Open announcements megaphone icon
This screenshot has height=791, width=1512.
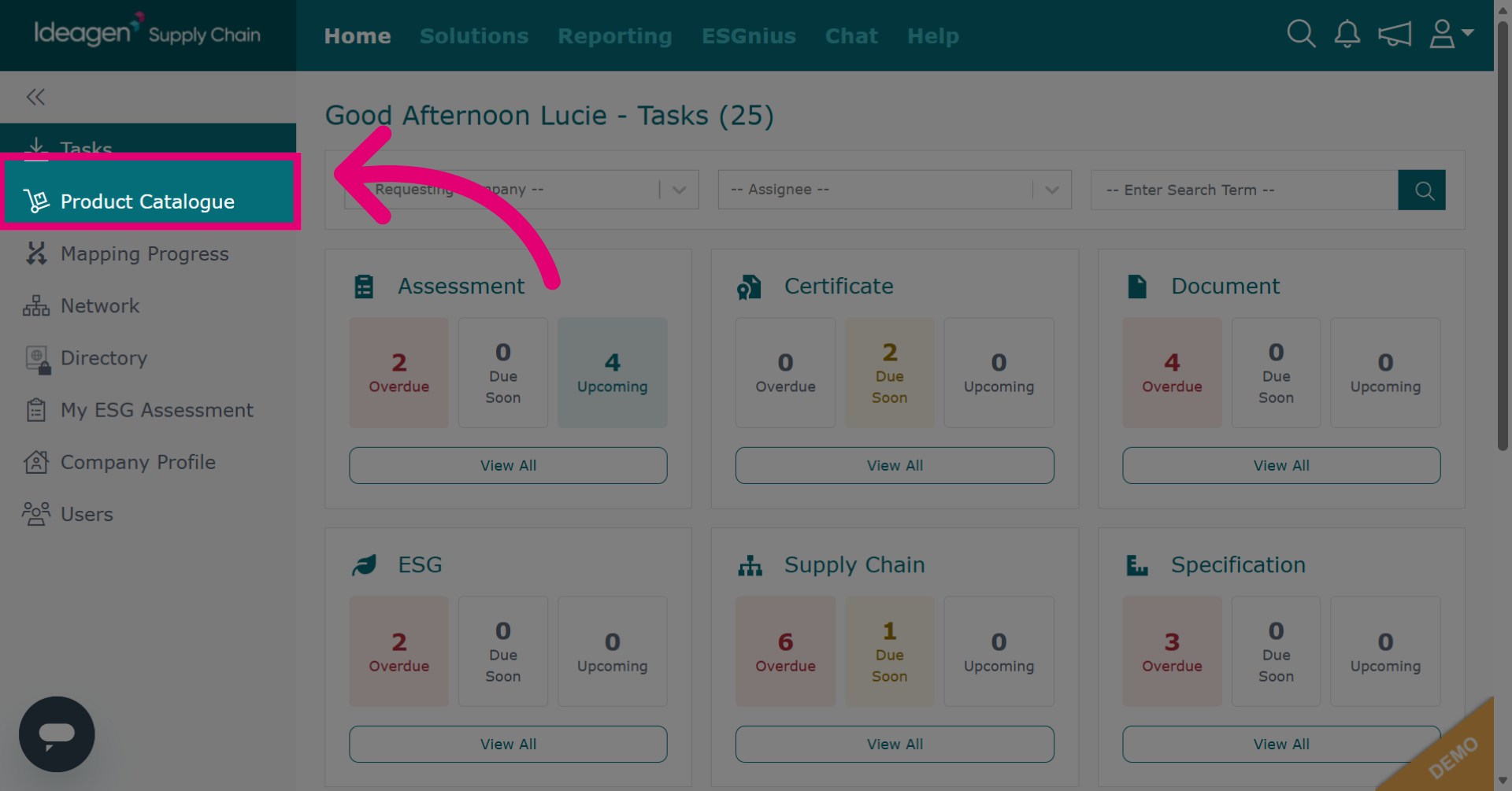pyautogui.click(x=1394, y=35)
